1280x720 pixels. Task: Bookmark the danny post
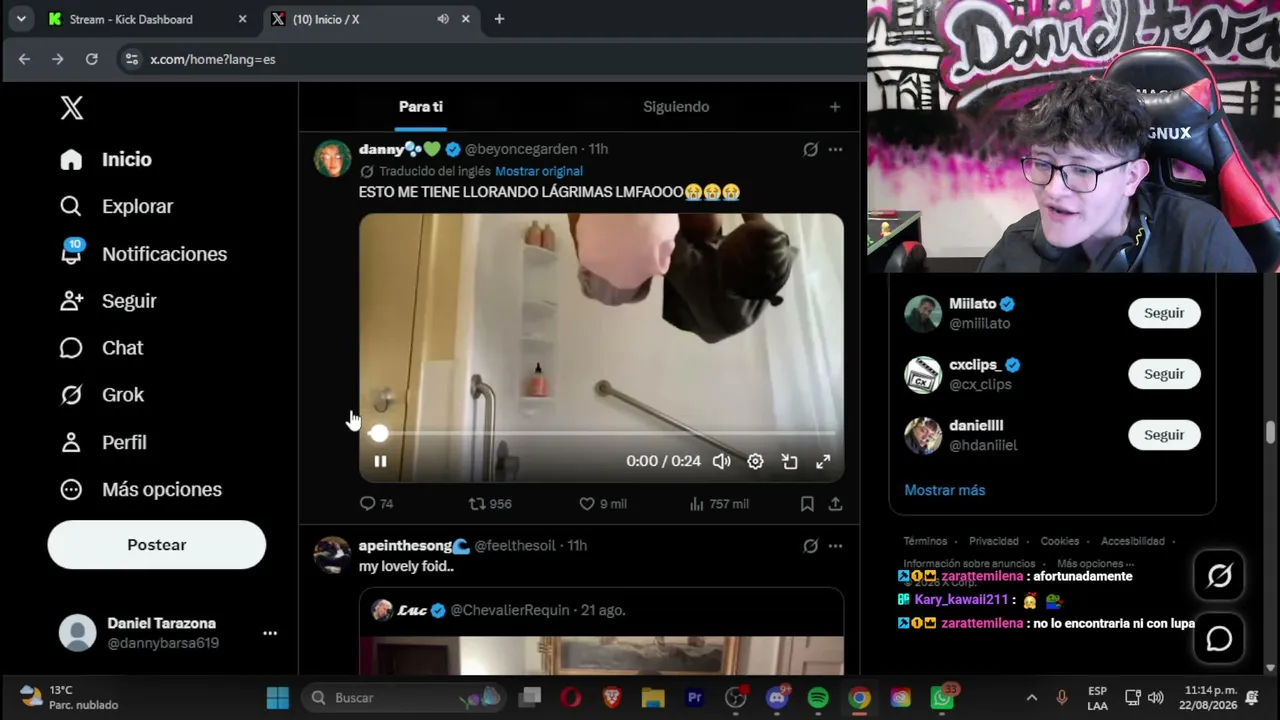(807, 504)
